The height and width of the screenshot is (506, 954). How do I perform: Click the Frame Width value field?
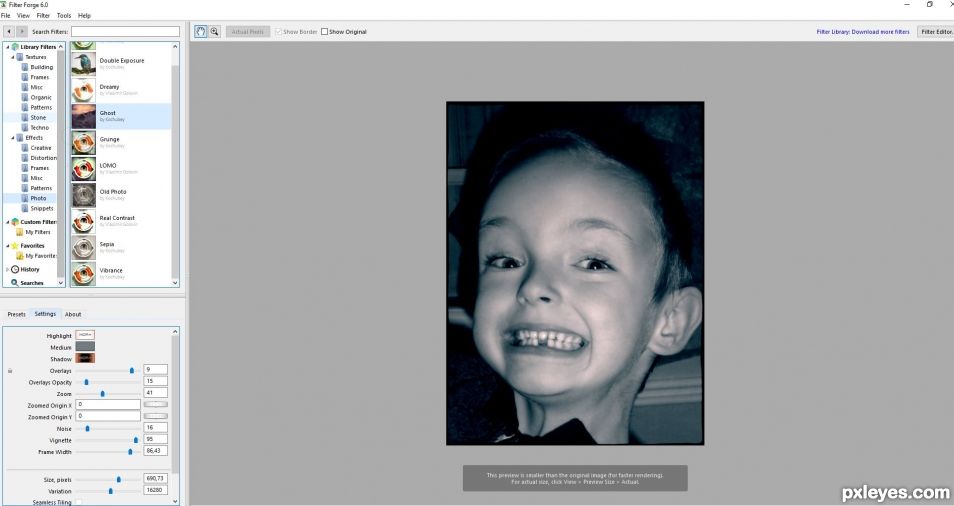point(156,451)
